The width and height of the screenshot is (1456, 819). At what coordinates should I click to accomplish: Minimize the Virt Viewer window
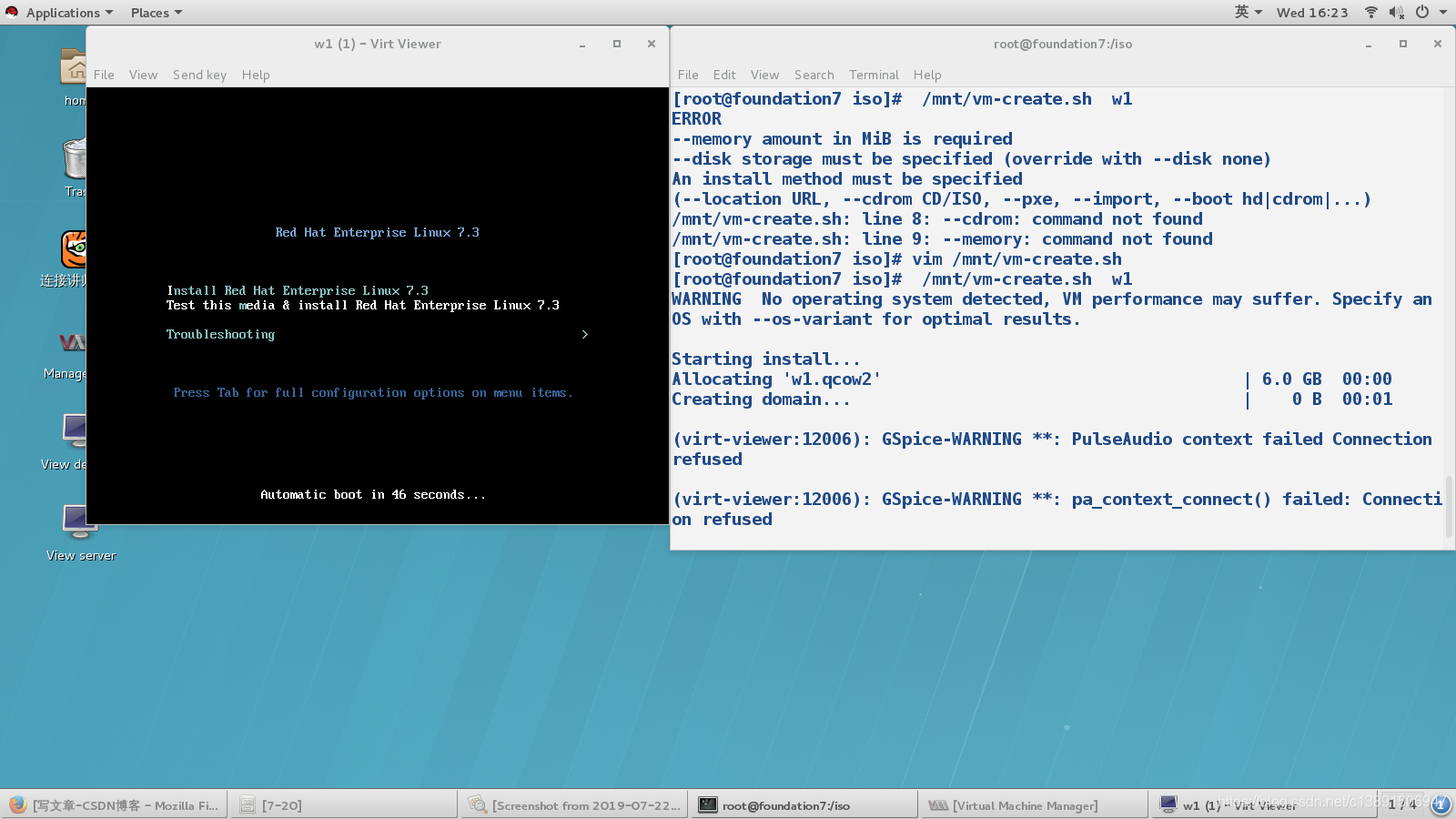click(582, 44)
